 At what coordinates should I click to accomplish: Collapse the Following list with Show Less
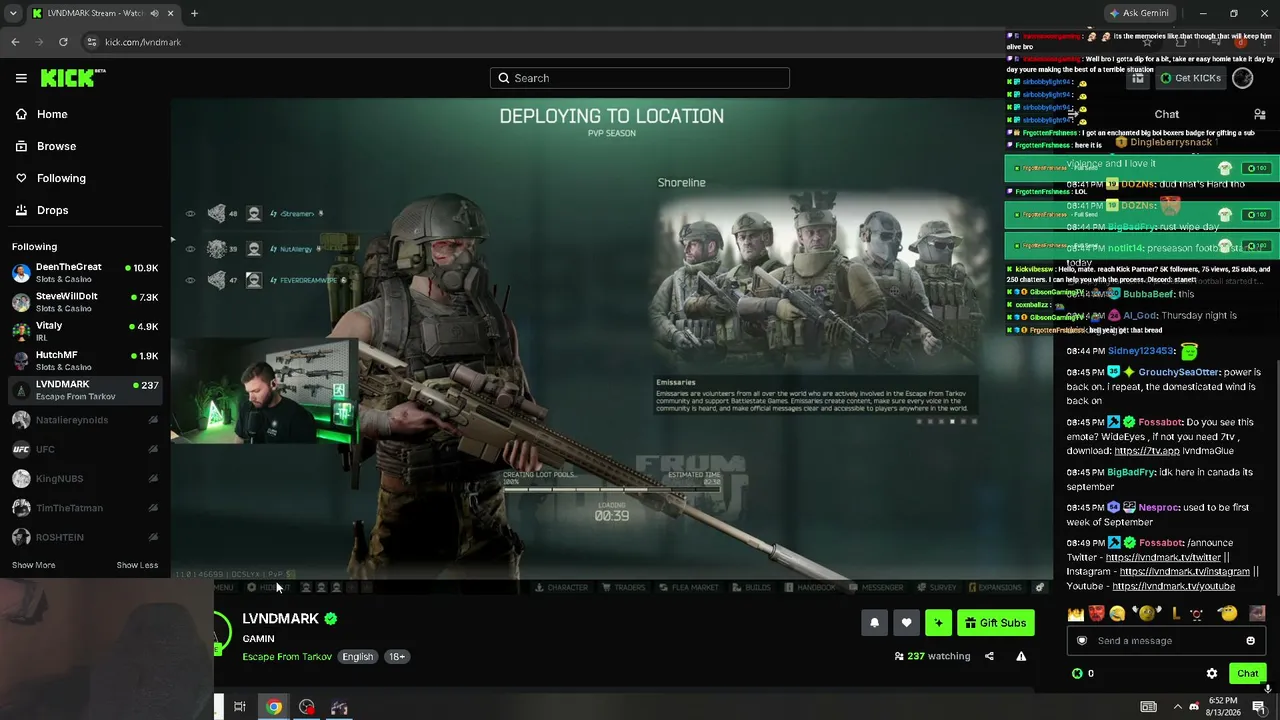click(x=137, y=565)
